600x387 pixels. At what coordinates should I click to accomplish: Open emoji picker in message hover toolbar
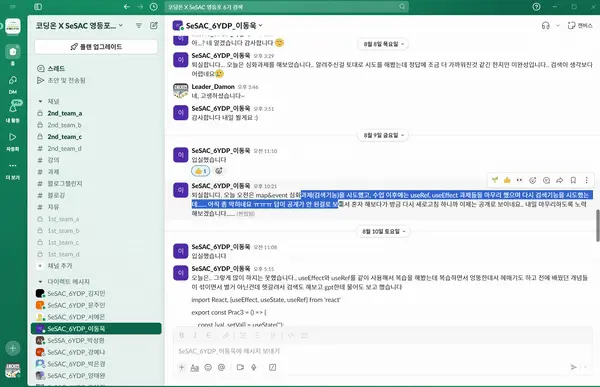(533, 180)
